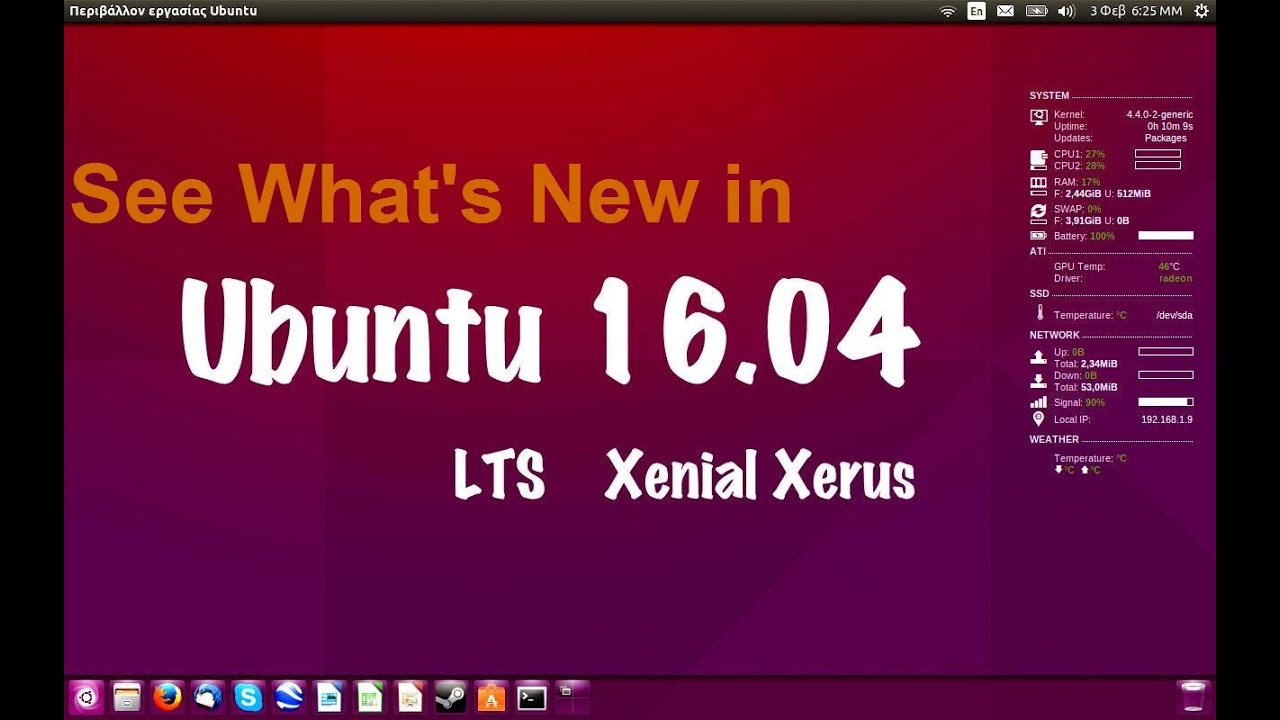1280x720 pixels.
Task: Click the Updates value Packages
Action: (x=1166, y=138)
